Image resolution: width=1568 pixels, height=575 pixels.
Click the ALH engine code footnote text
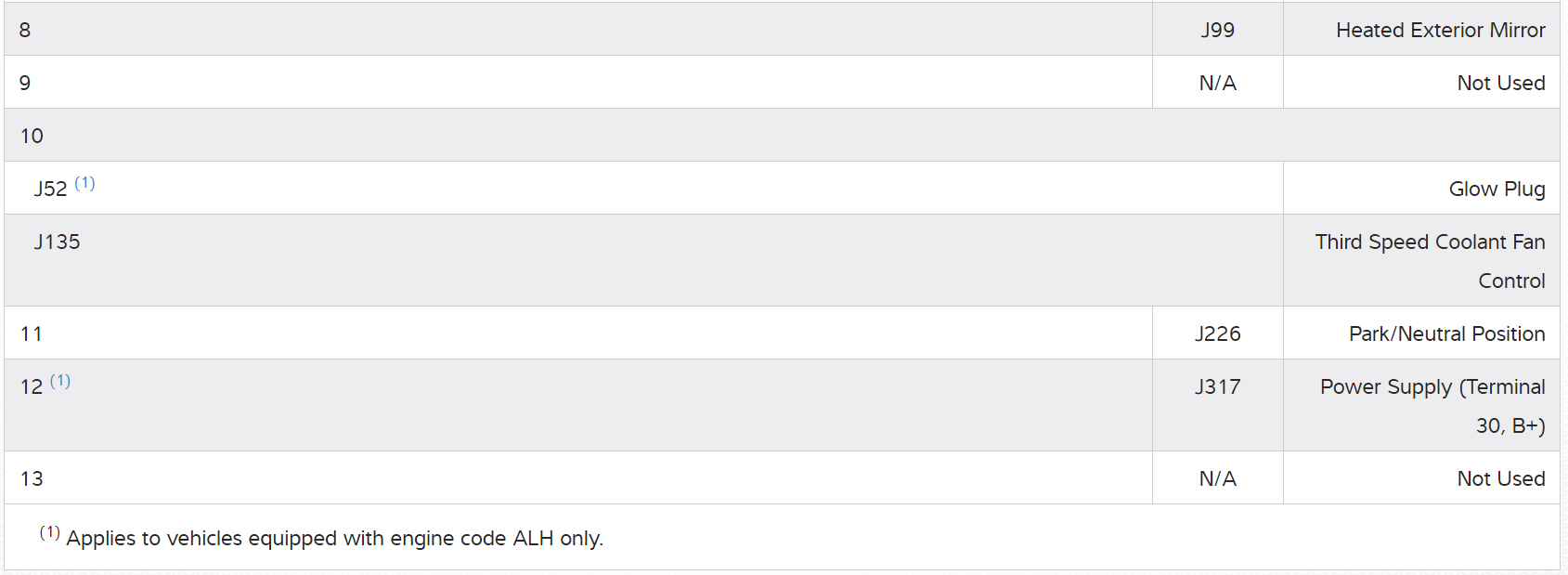tap(334, 539)
